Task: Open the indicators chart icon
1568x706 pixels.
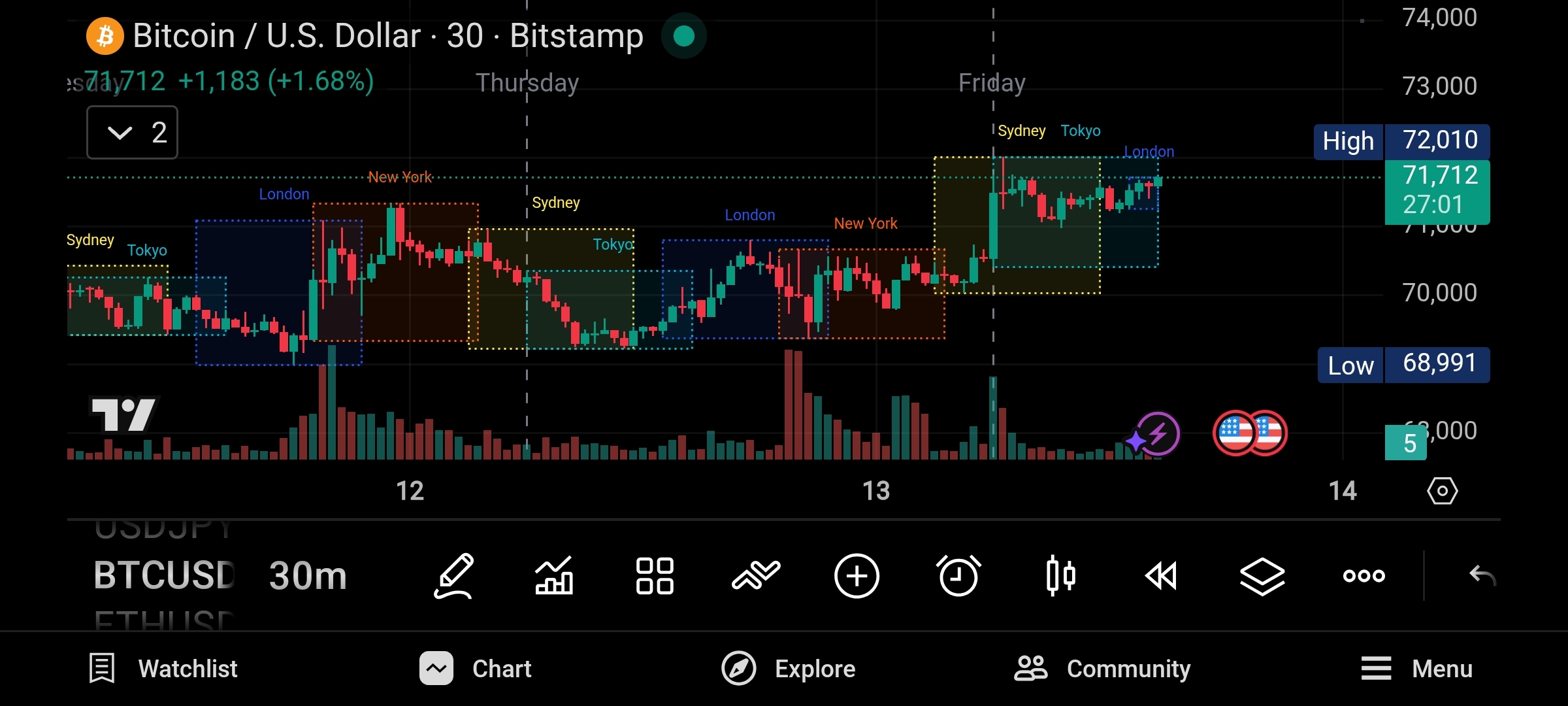Action: 554,576
